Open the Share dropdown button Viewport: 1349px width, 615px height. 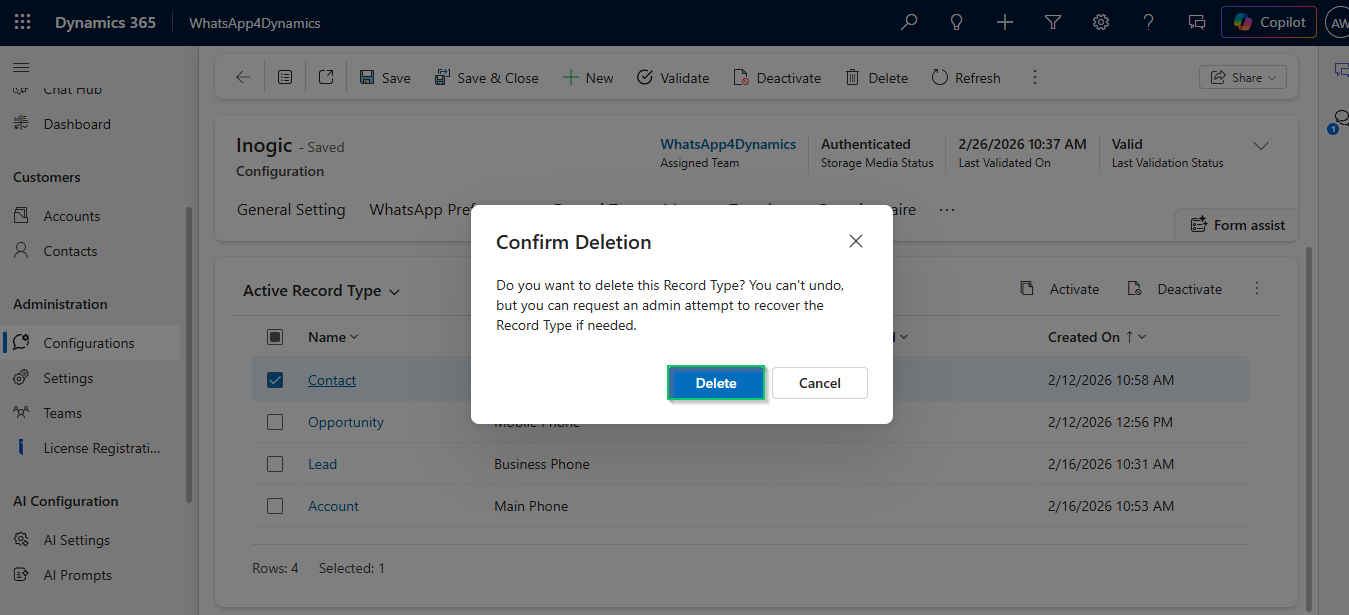[x=1242, y=78]
